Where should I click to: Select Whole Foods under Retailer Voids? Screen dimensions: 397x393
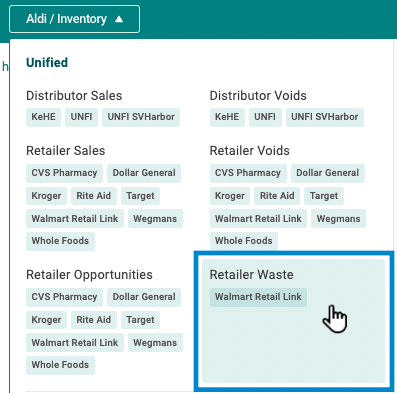tap(244, 241)
